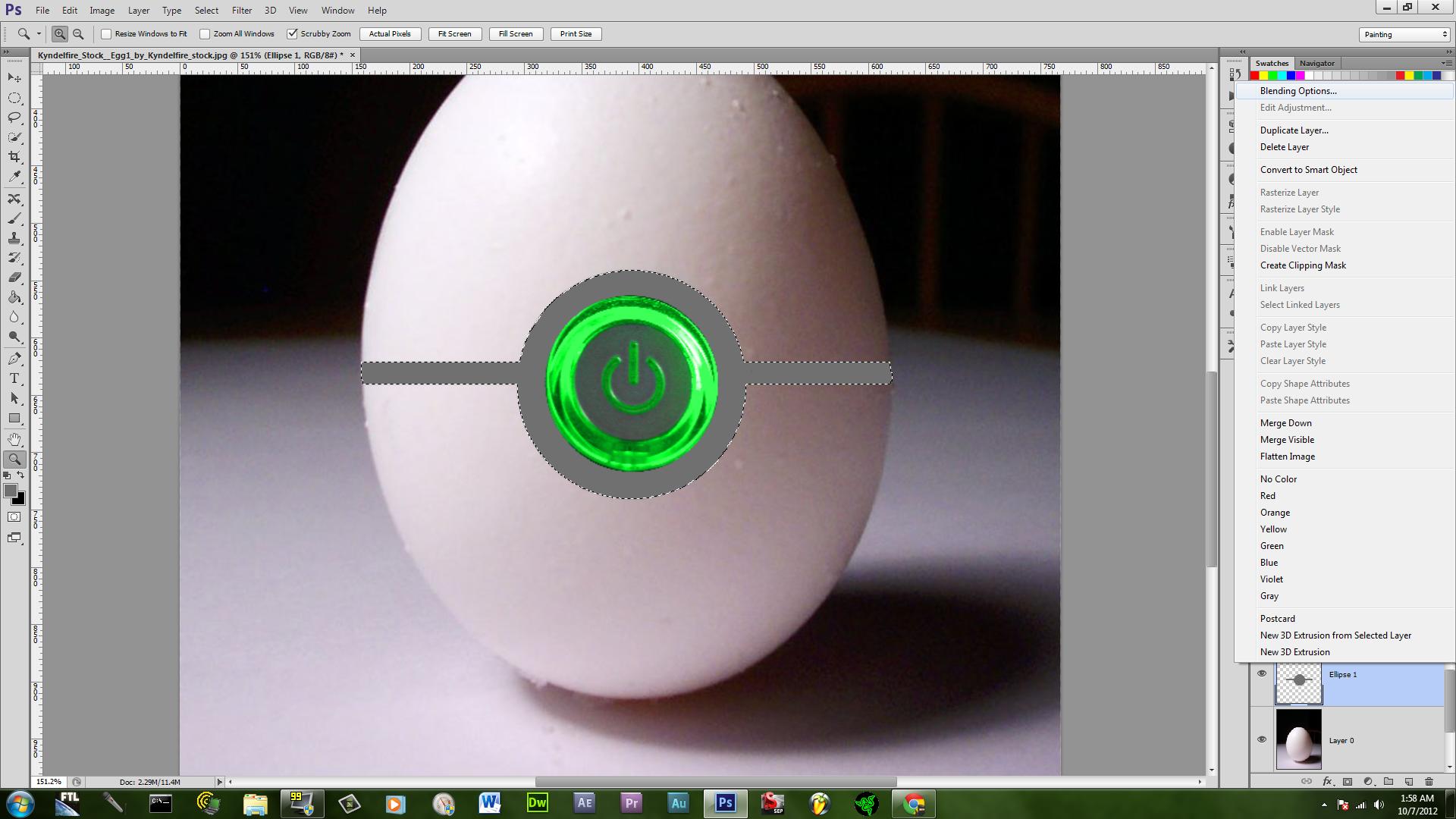
Task: Swap foreground and background colors
Action: click(x=20, y=475)
